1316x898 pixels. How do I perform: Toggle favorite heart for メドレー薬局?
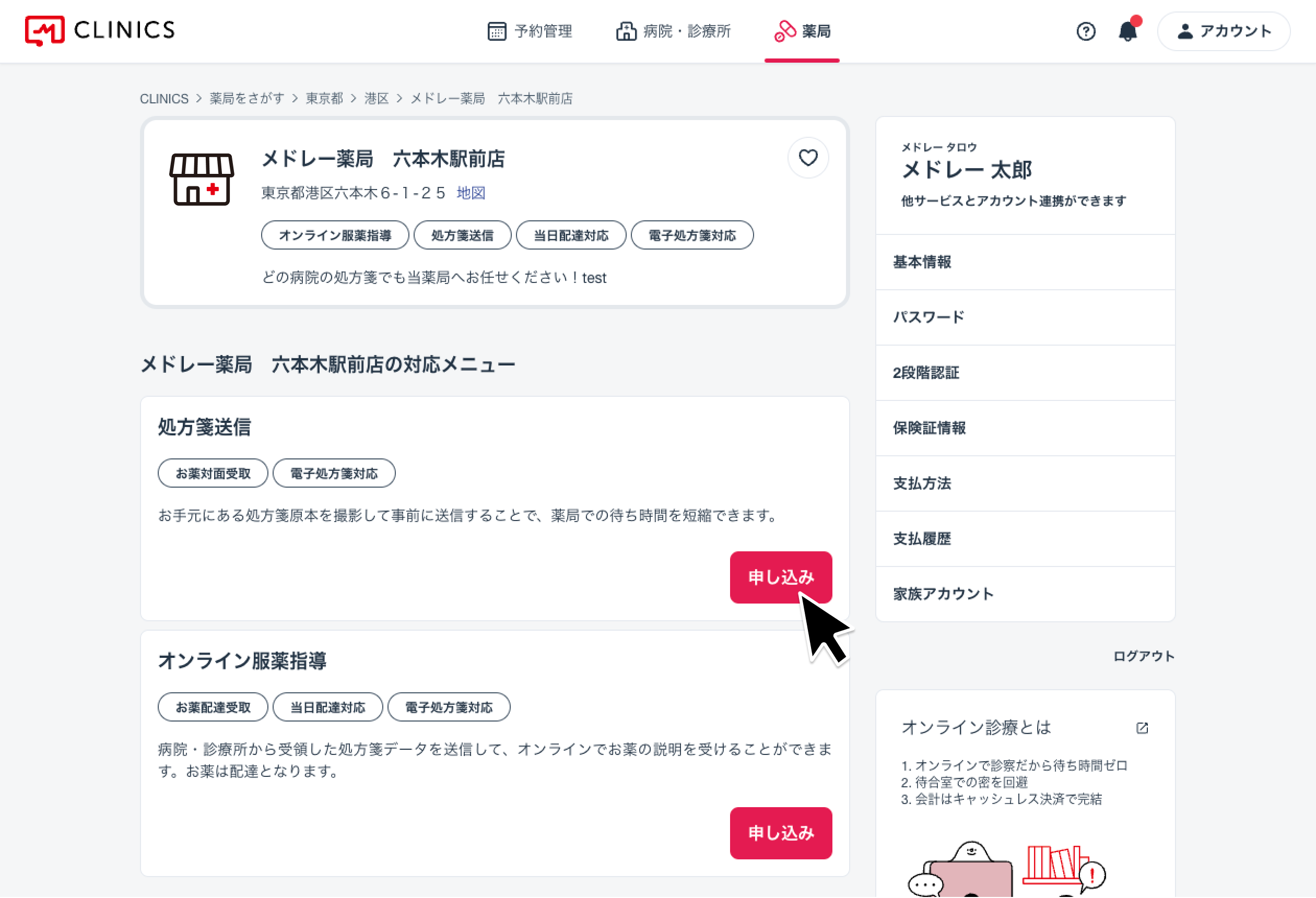[807, 158]
